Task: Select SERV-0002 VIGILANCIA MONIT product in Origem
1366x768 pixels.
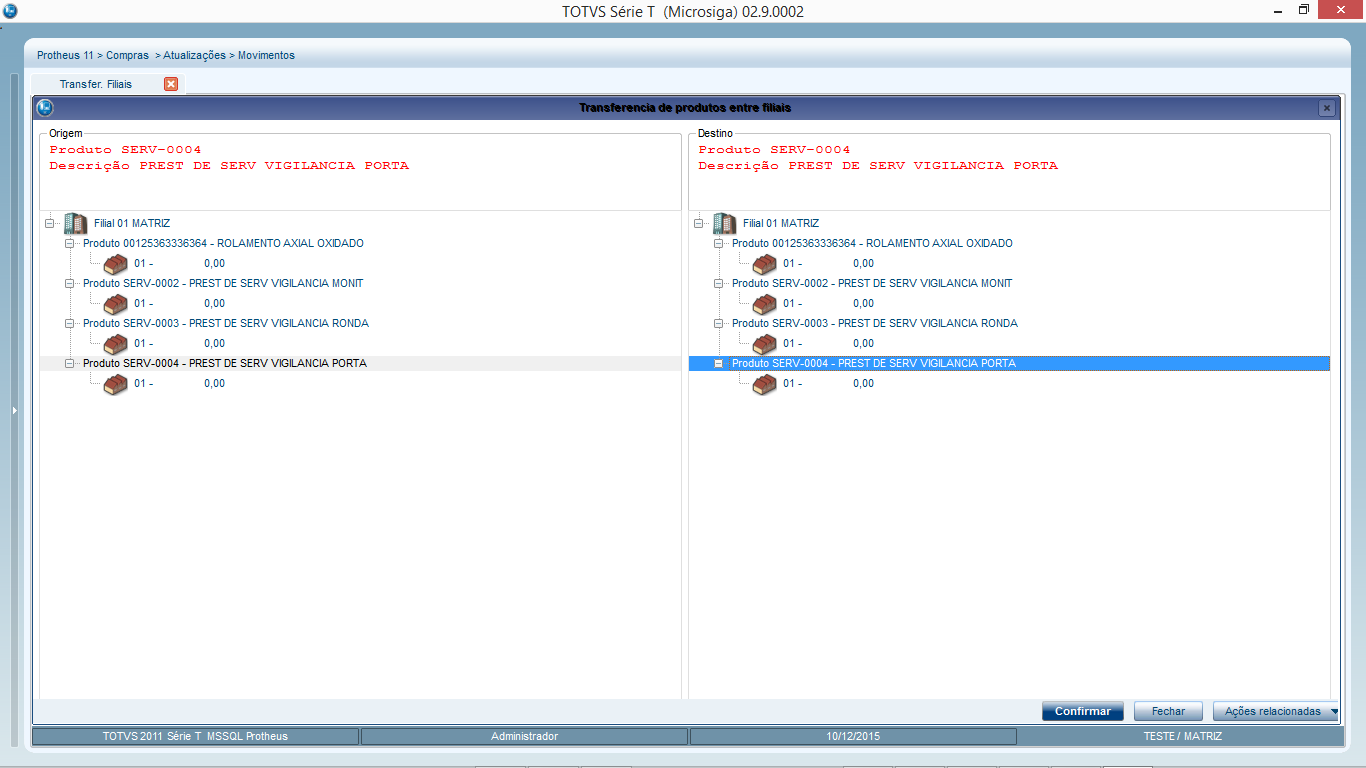Action: point(223,283)
